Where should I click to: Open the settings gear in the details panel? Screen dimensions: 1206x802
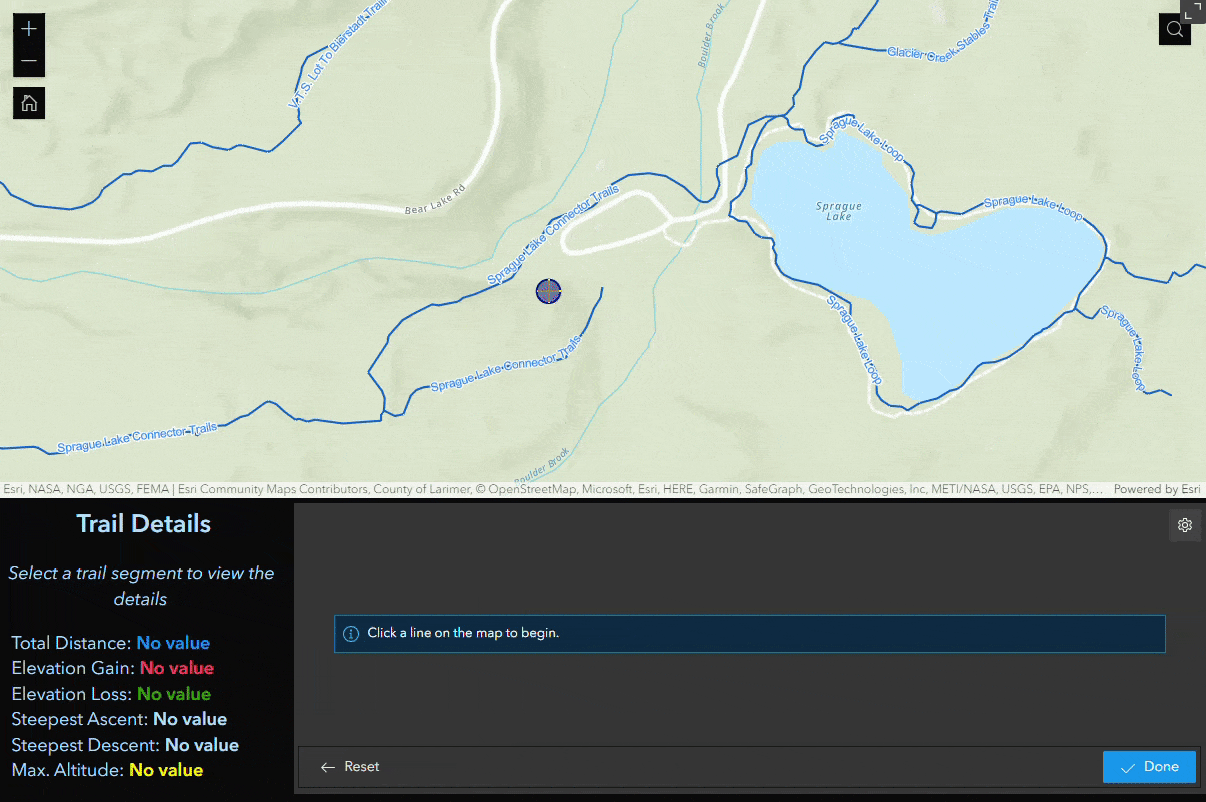(x=1185, y=524)
